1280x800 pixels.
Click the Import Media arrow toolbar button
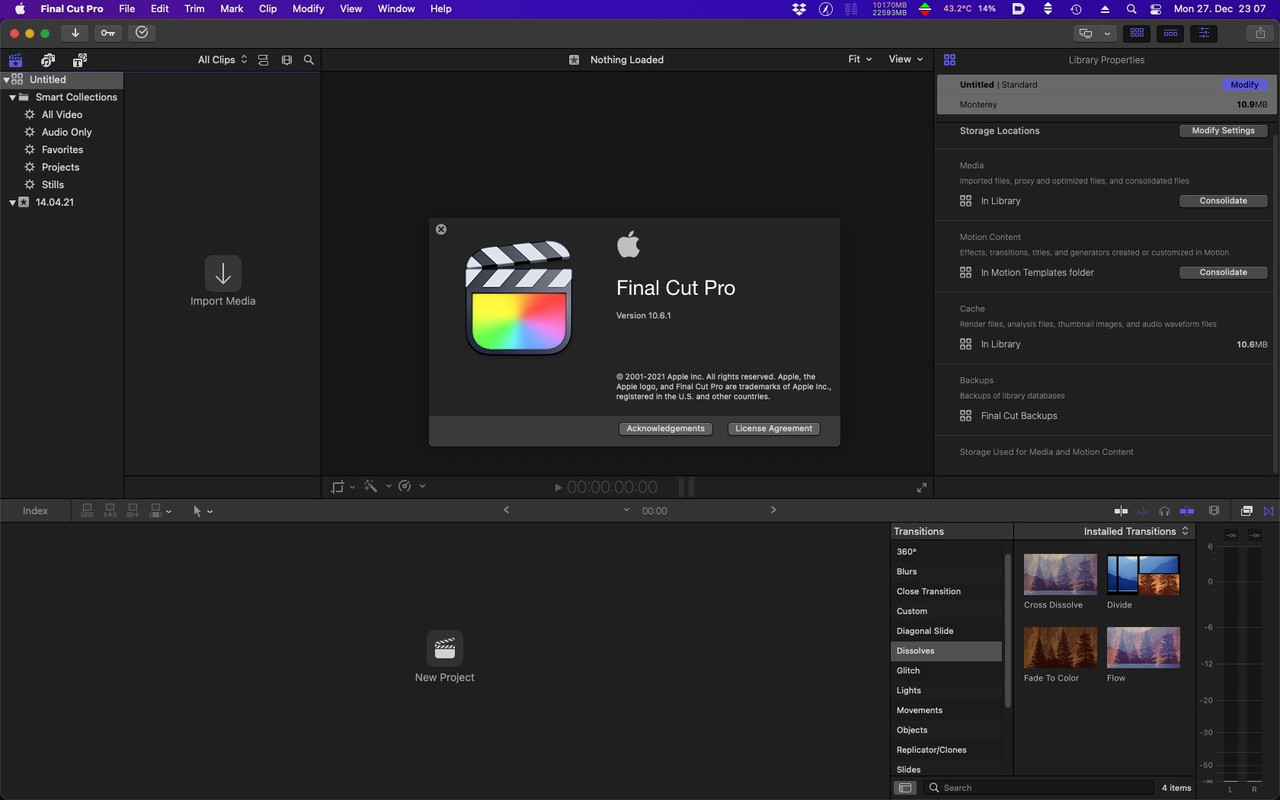(x=75, y=33)
